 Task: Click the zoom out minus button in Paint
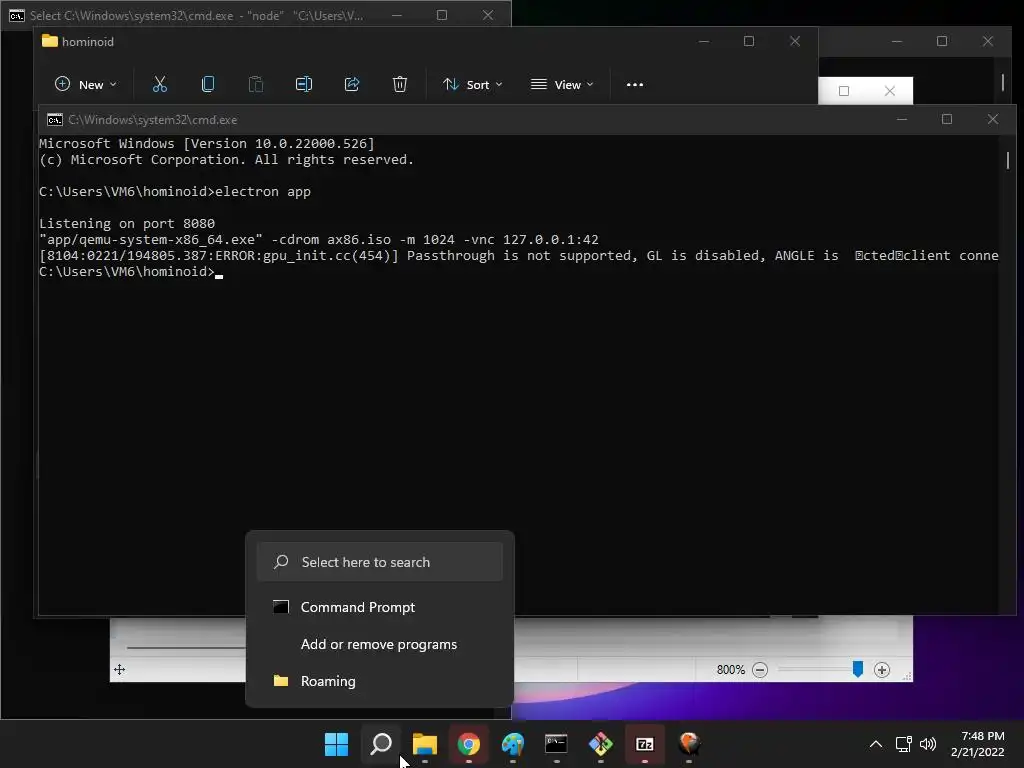point(760,669)
